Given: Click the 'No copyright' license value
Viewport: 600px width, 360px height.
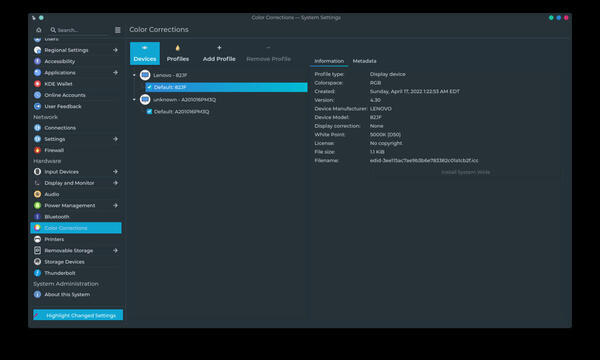Looking at the screenshot, I should [x=386, y=143].
